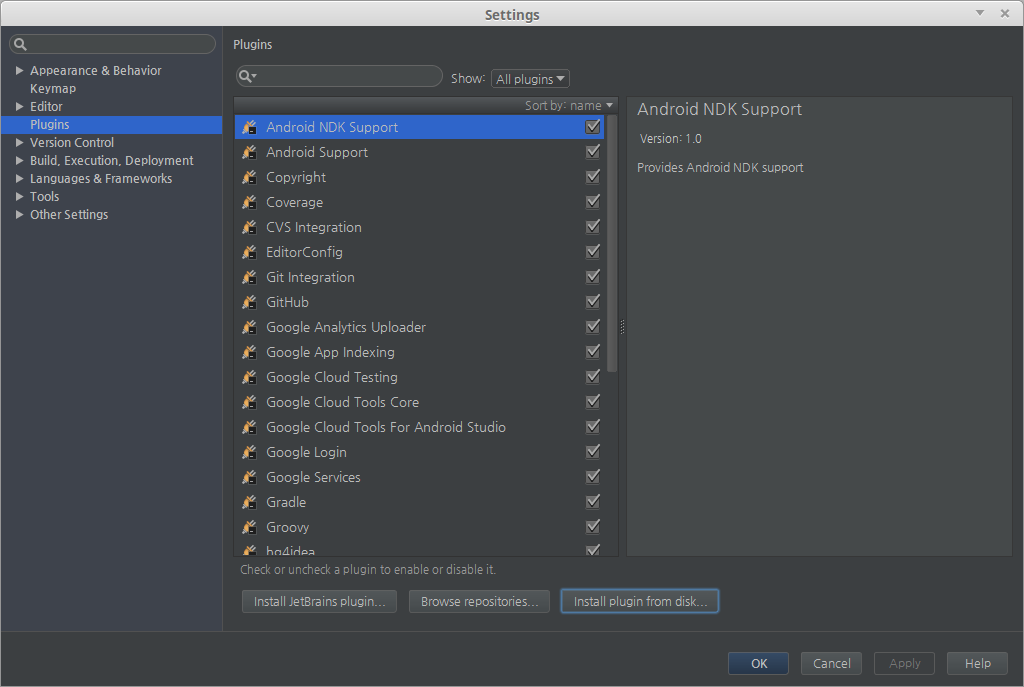Expand the Appearance & Behavior arrow

coord(20,70)
